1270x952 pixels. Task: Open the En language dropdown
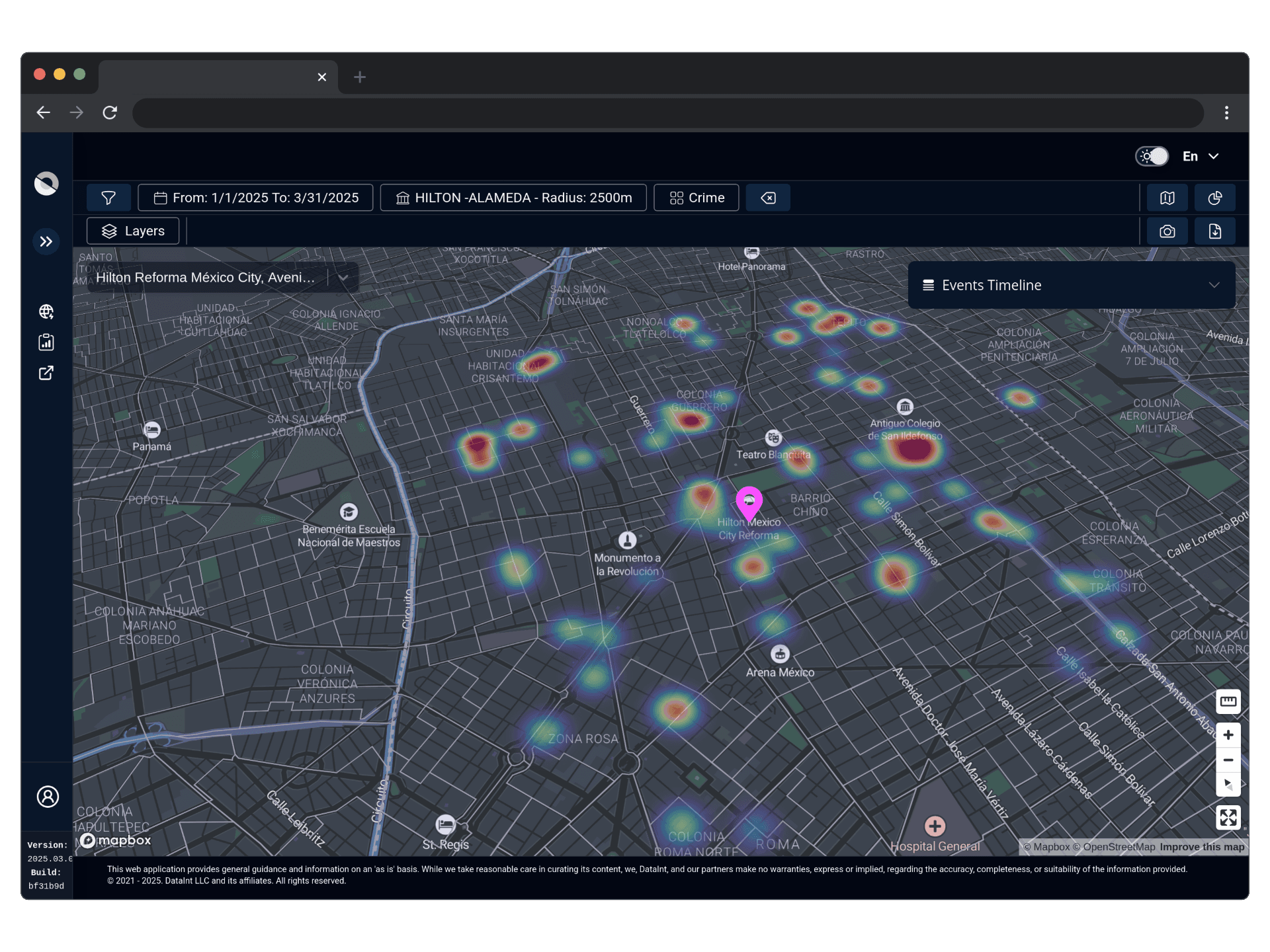pyautogui.click(x=1201, y=156)
